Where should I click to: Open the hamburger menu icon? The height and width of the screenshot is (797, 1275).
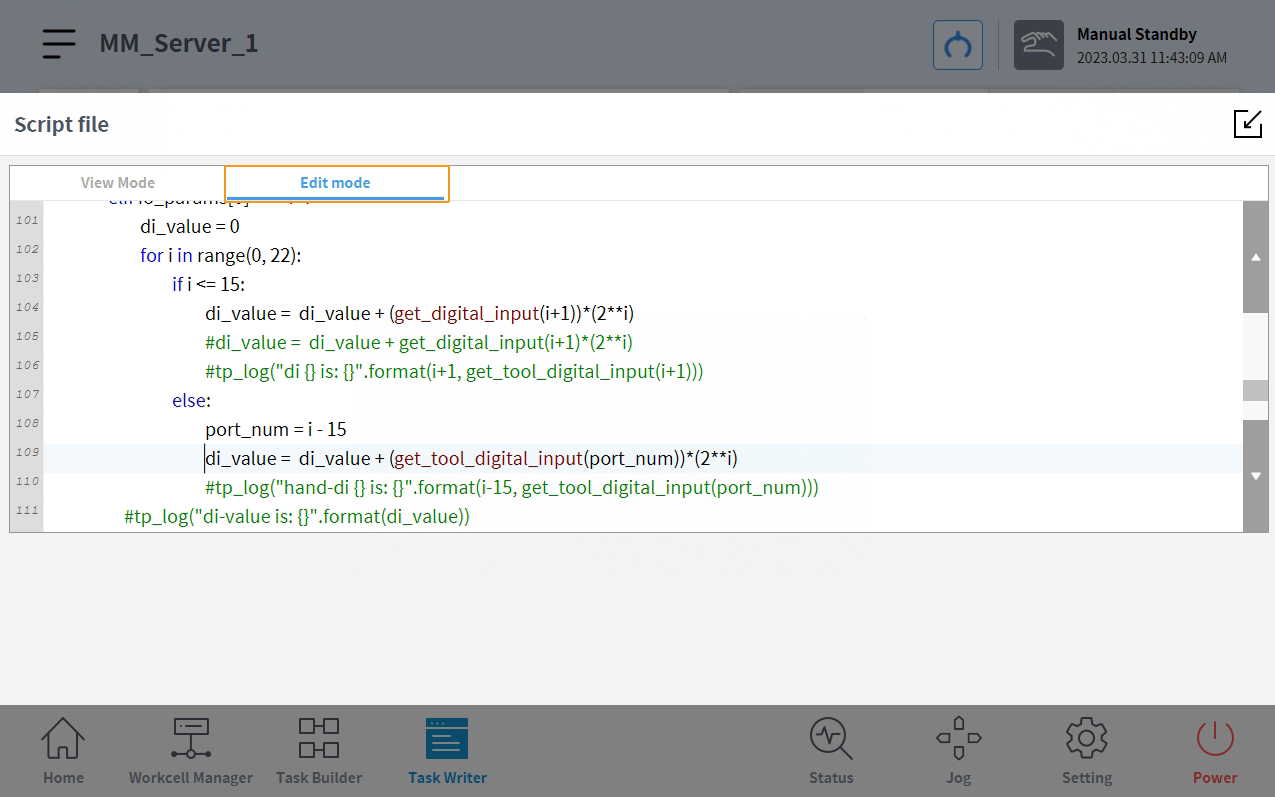point(59,44)
